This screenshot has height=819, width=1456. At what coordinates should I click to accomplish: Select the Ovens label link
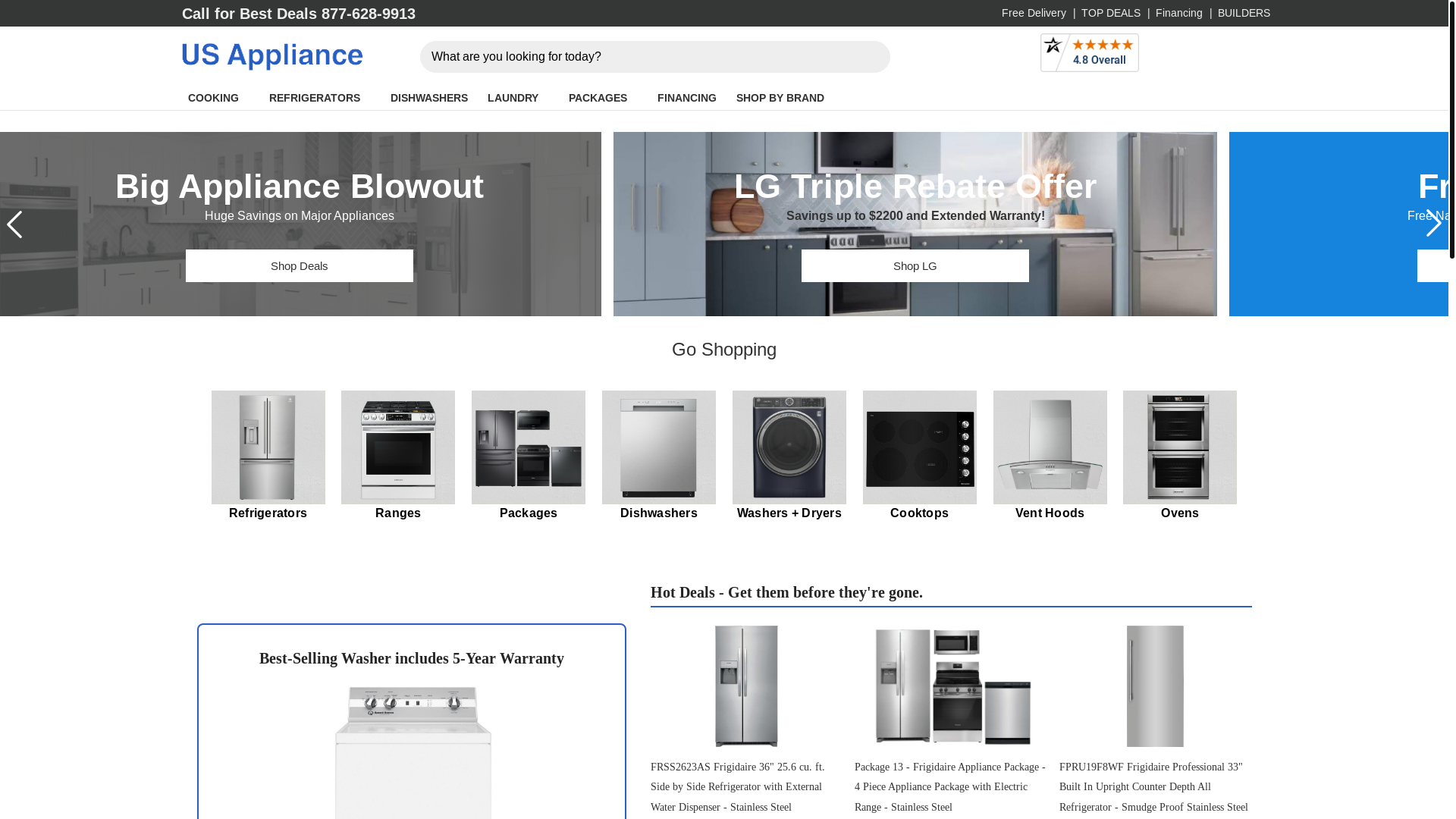(x=1180, y=513)
